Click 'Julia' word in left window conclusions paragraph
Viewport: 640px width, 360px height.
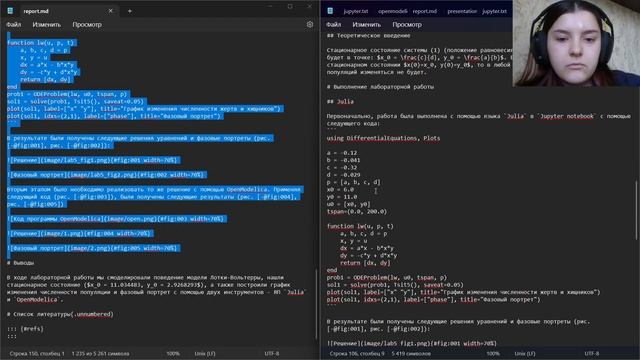296,292
